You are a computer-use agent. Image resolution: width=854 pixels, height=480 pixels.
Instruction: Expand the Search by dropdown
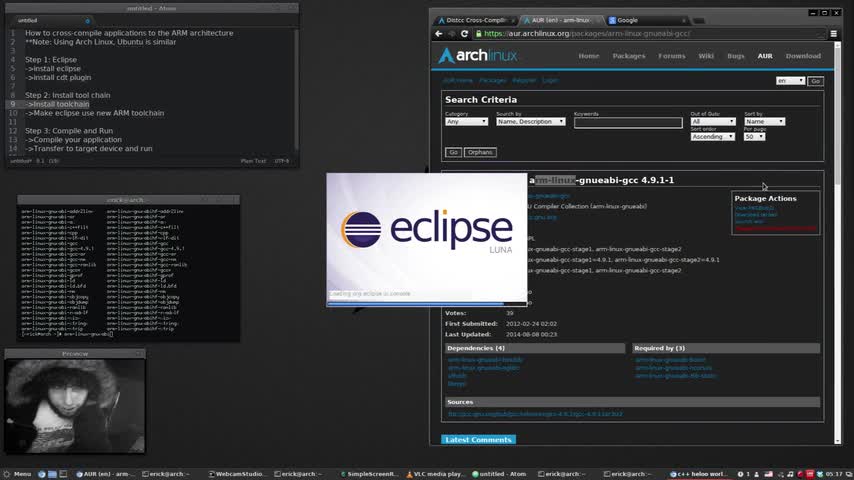530,121
